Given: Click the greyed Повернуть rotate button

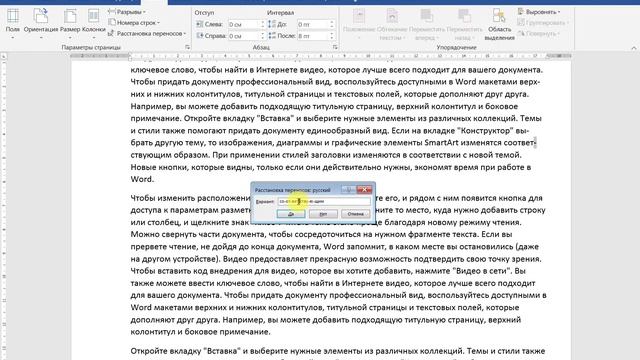Looking at the screenshot, I should pyautogui.click(x=538, y=33).
